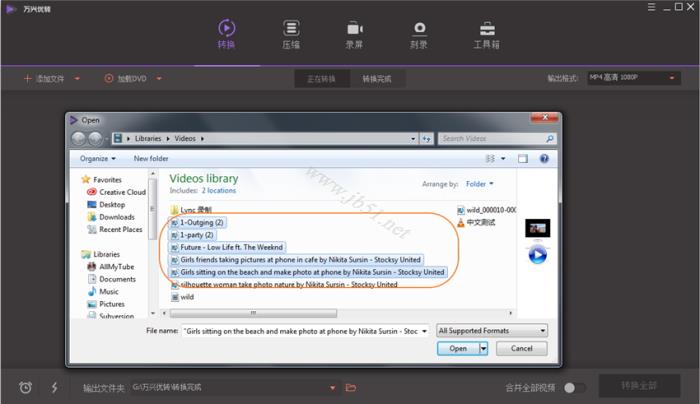Click the horizontal scrollbar in file list
This screenshot has height=404, width=700.
253,313
